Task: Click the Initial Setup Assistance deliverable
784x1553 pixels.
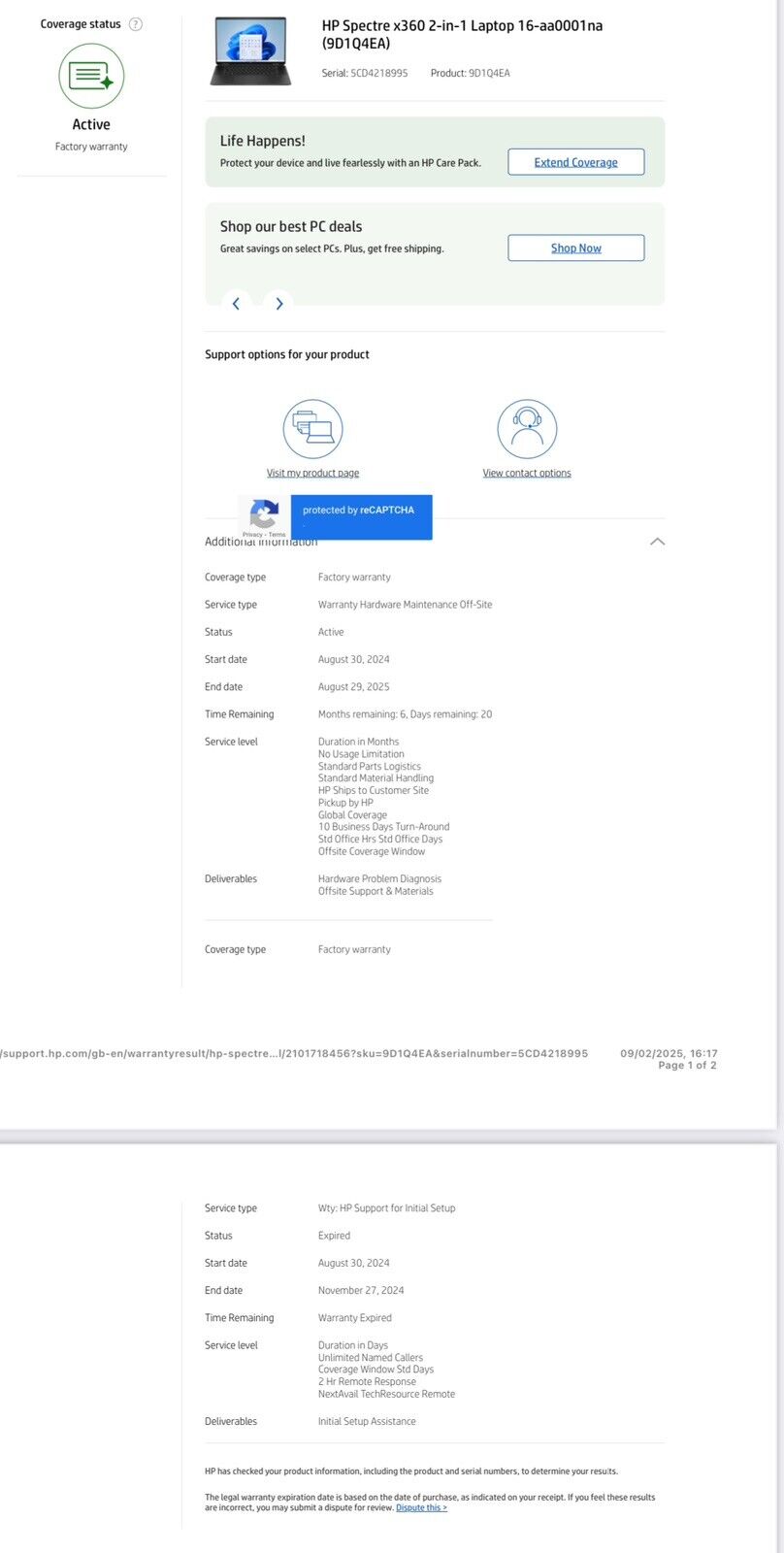Action: pos(367,1421)
